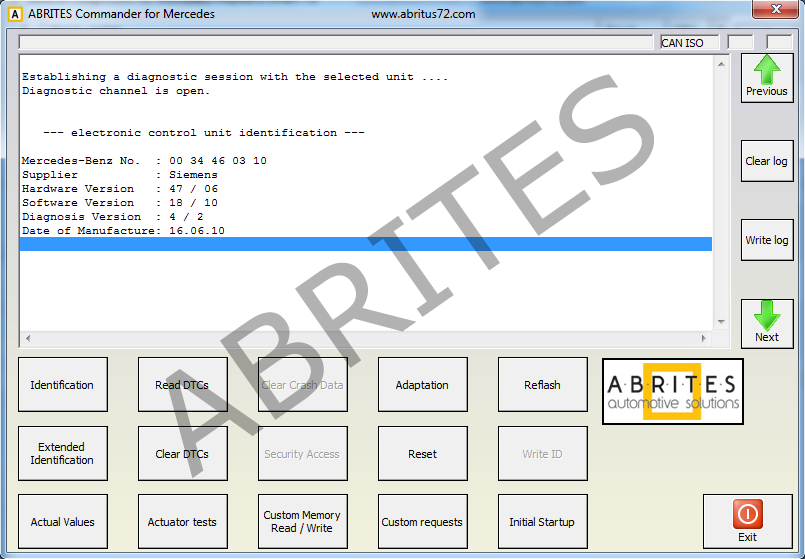Open Custom requests
This screenshot has width=805, height=559.
423,522
